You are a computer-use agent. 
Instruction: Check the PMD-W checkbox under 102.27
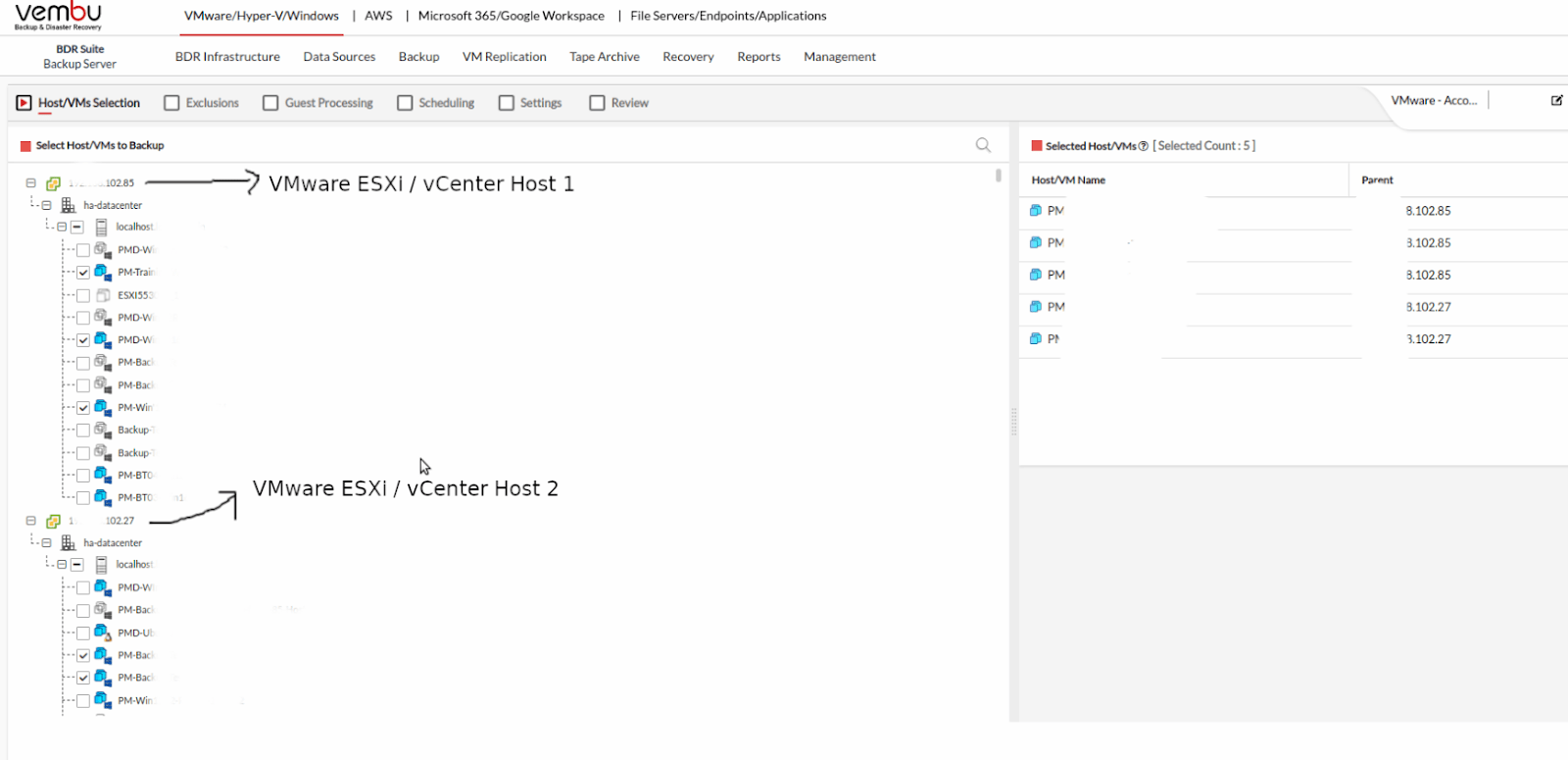[x=83, y=588]
